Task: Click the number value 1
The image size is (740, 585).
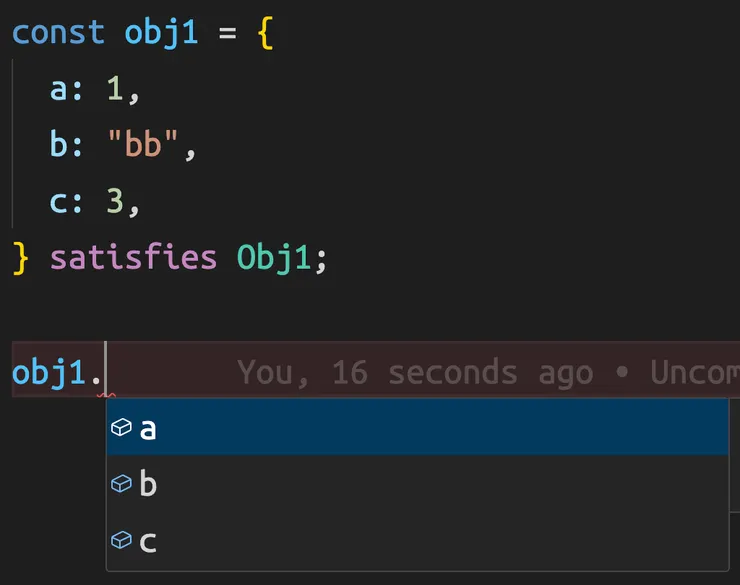Action: 114,90
